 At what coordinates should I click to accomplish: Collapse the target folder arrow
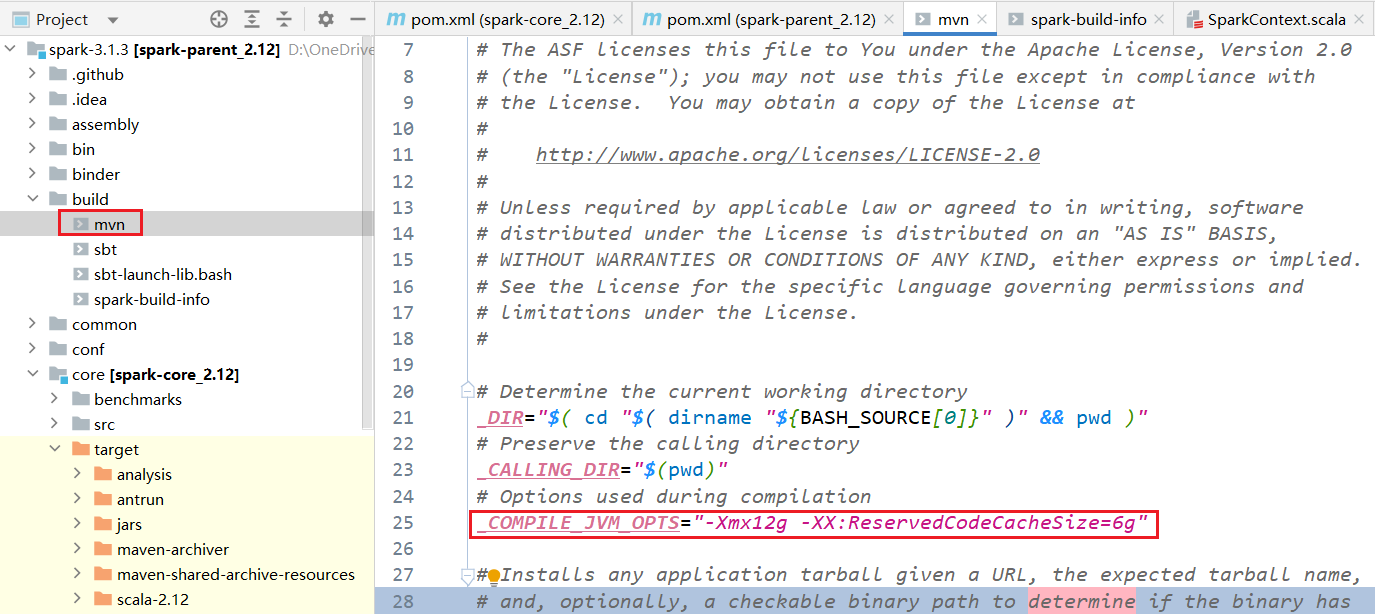[55, 449]
